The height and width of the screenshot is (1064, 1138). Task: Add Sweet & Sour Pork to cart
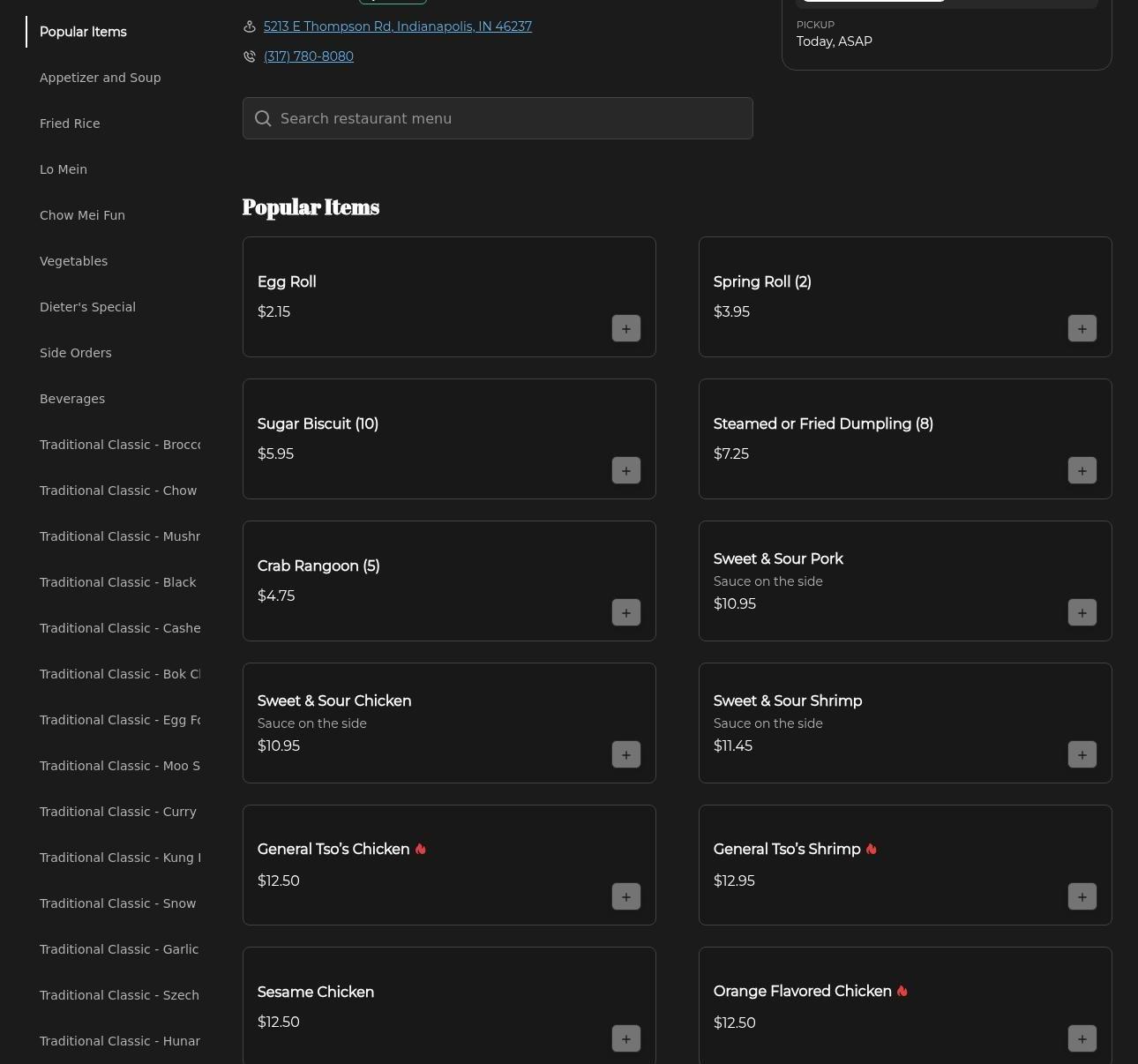tap(1082, 612)
